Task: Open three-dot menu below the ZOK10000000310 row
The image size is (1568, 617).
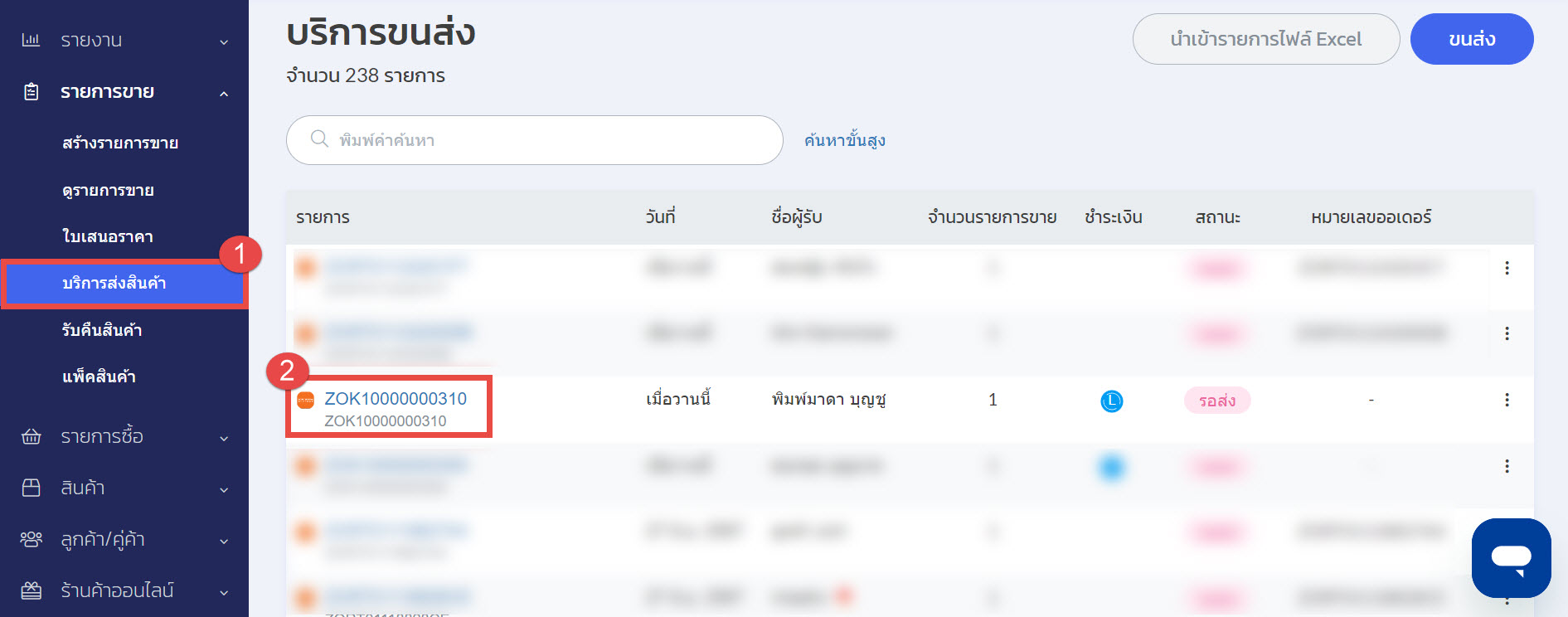Action: (1507, 466)
